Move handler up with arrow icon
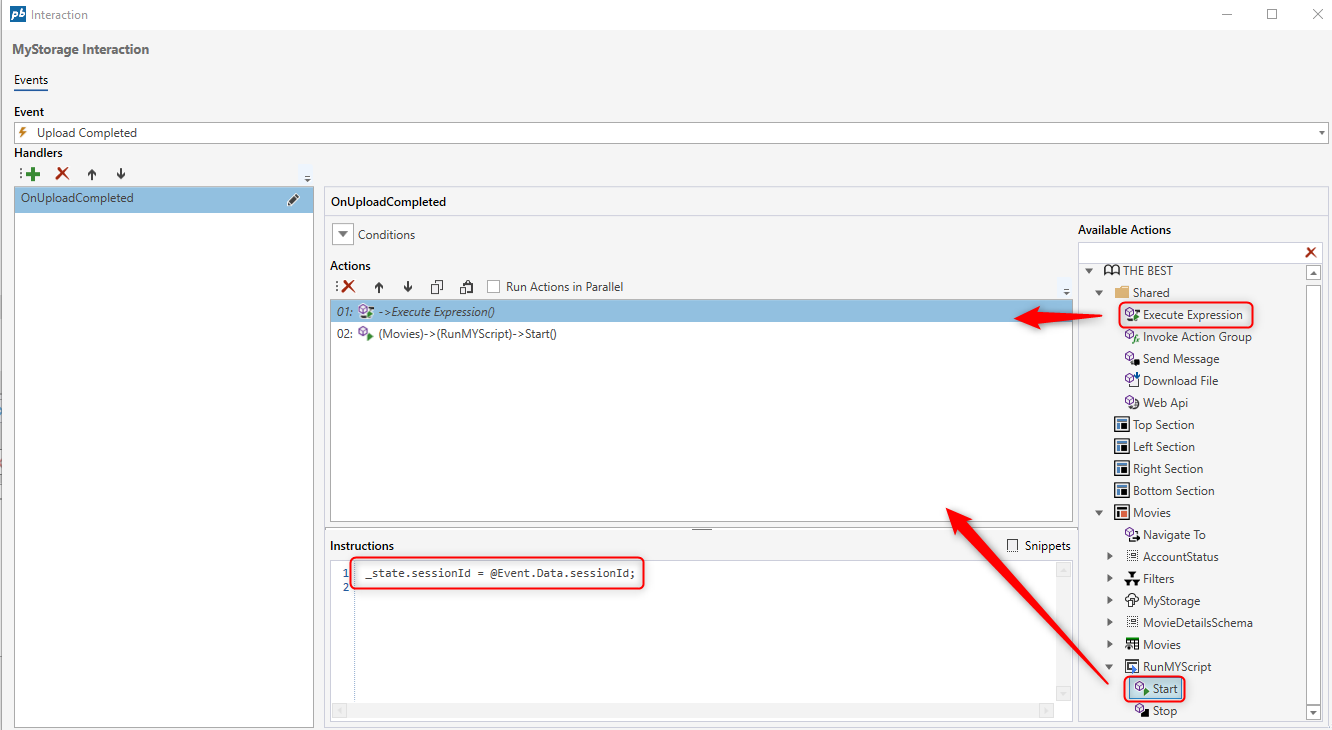The image size is (1332, 730). click(92, 174)
